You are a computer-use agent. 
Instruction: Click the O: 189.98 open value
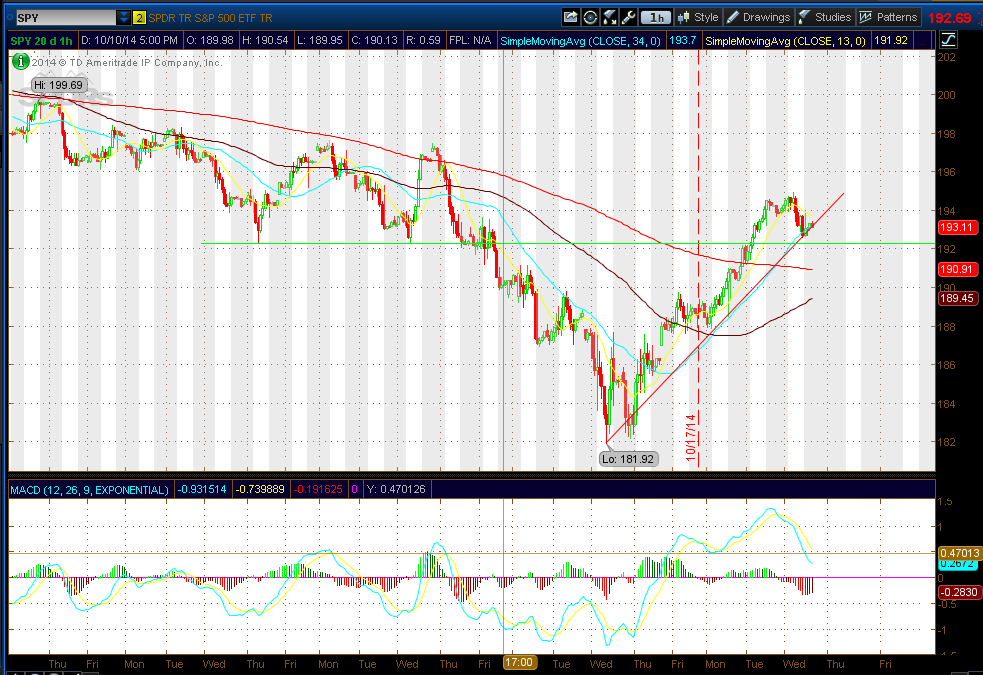[x=210, y=41]
